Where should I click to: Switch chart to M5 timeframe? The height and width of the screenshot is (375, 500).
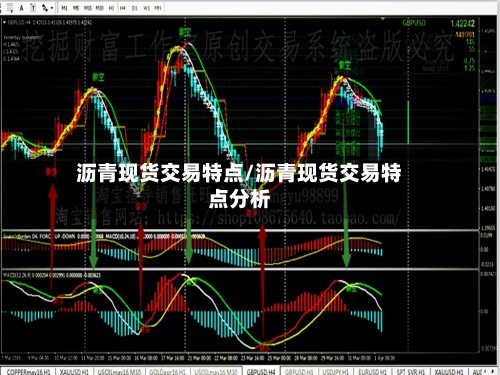[x=76, y=8]
